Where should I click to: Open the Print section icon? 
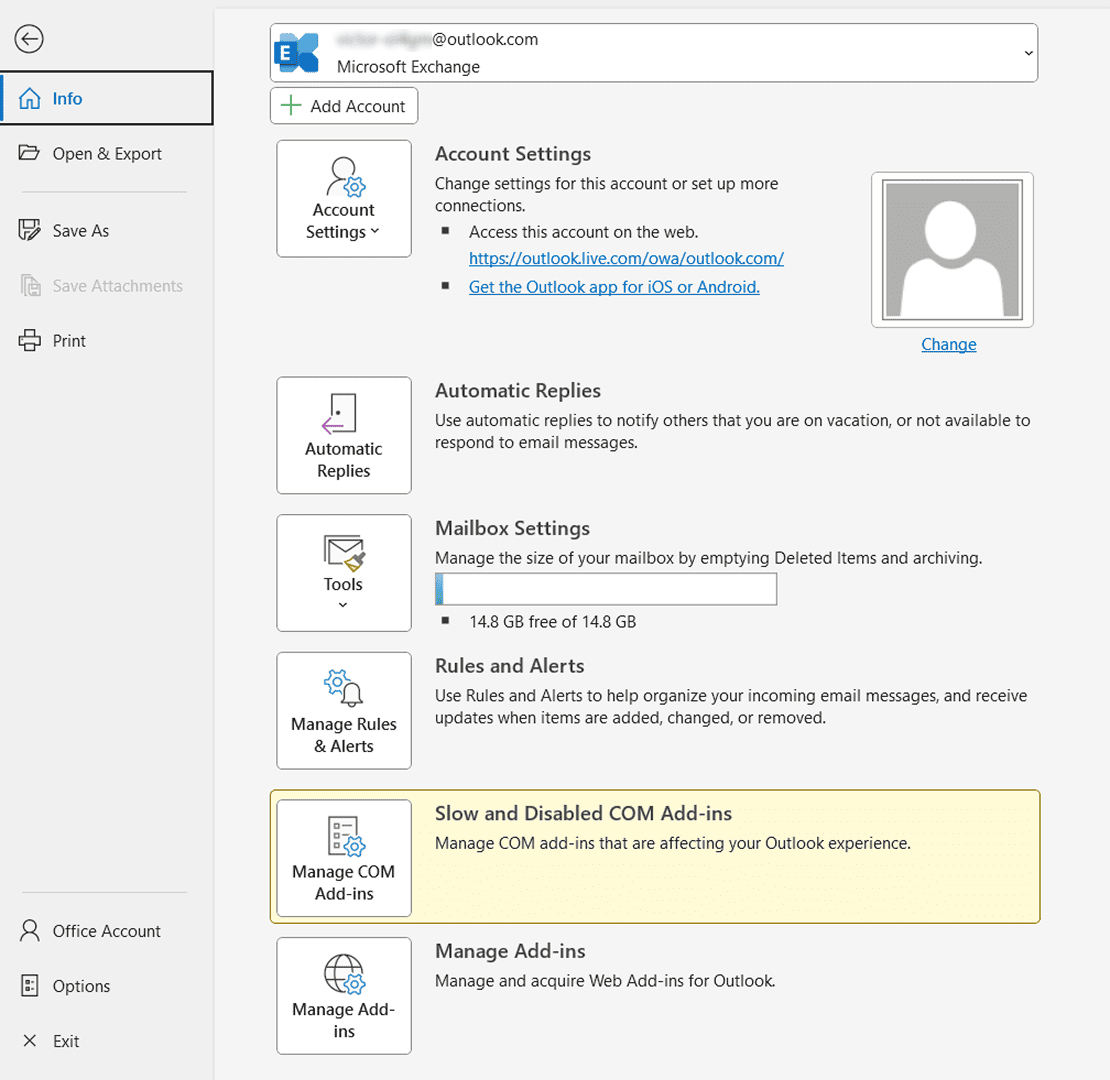click(x=30, y=340)
